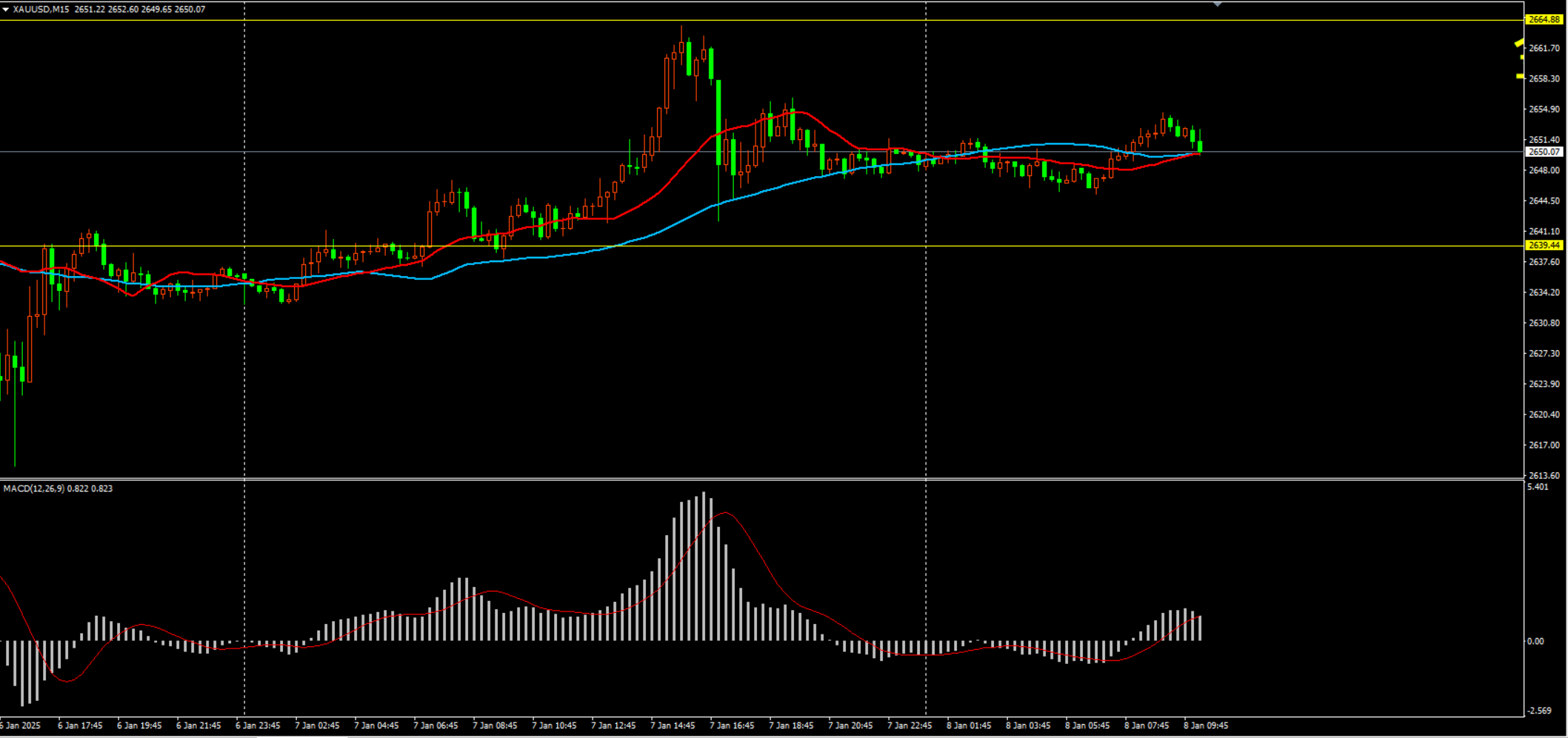Click the 8 Jan 05:45 time label
Viewport: 1568px width, 738px height.
click(1087, 725)
